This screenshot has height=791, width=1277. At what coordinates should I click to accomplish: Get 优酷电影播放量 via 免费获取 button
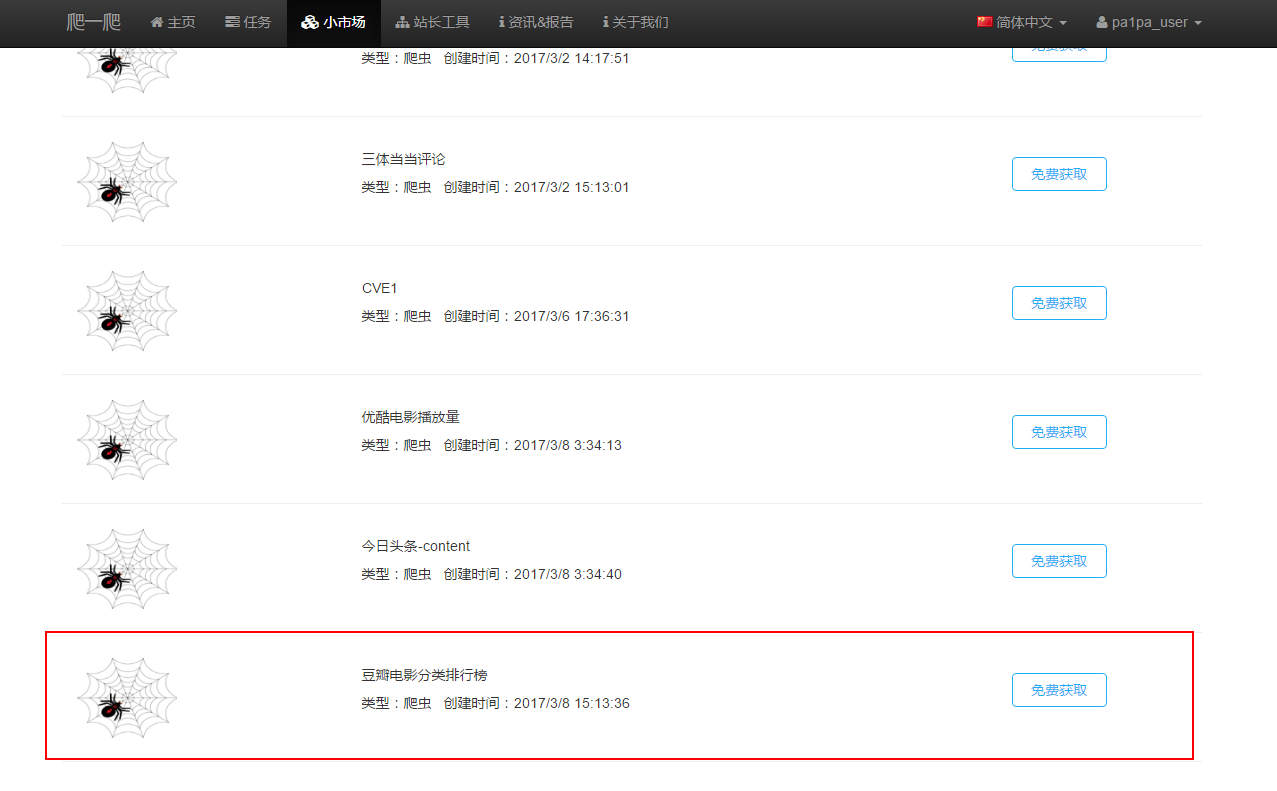(1059, 432)
